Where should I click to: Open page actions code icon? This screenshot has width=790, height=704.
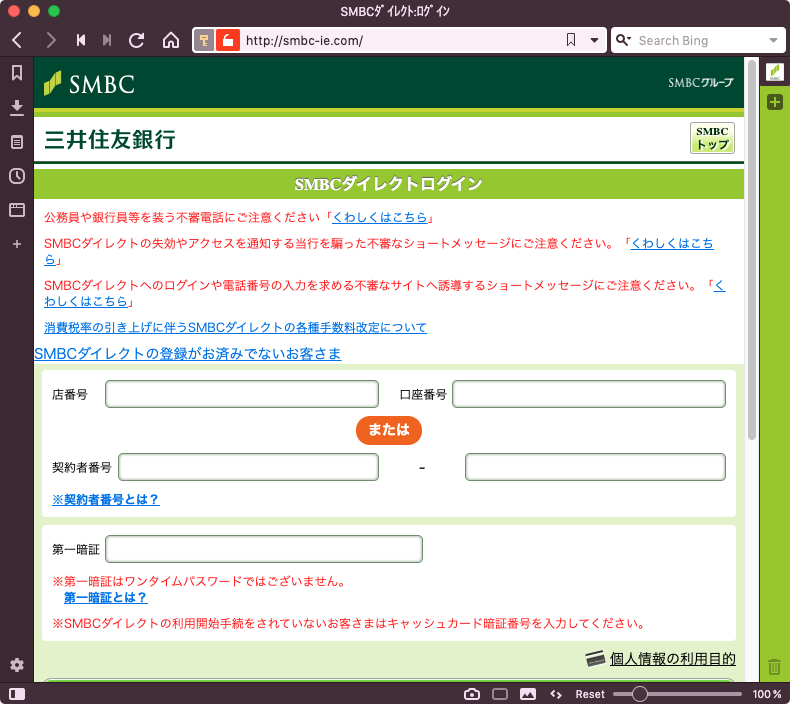pyautogui.click(x=556, y=694)
